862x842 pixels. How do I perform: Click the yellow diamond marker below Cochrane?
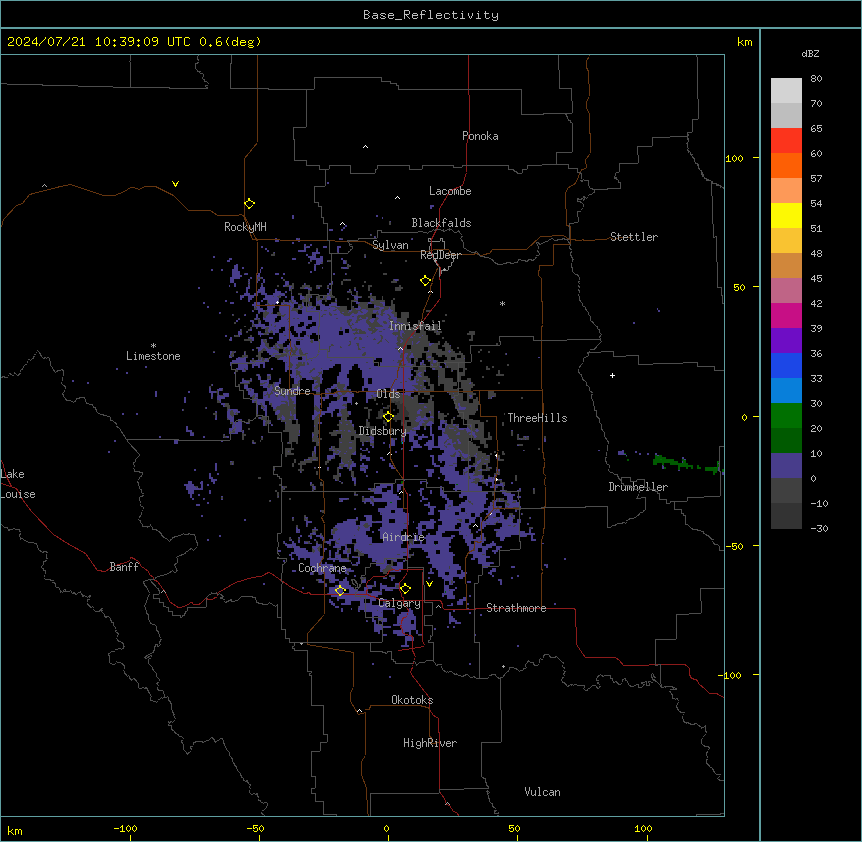340,590
